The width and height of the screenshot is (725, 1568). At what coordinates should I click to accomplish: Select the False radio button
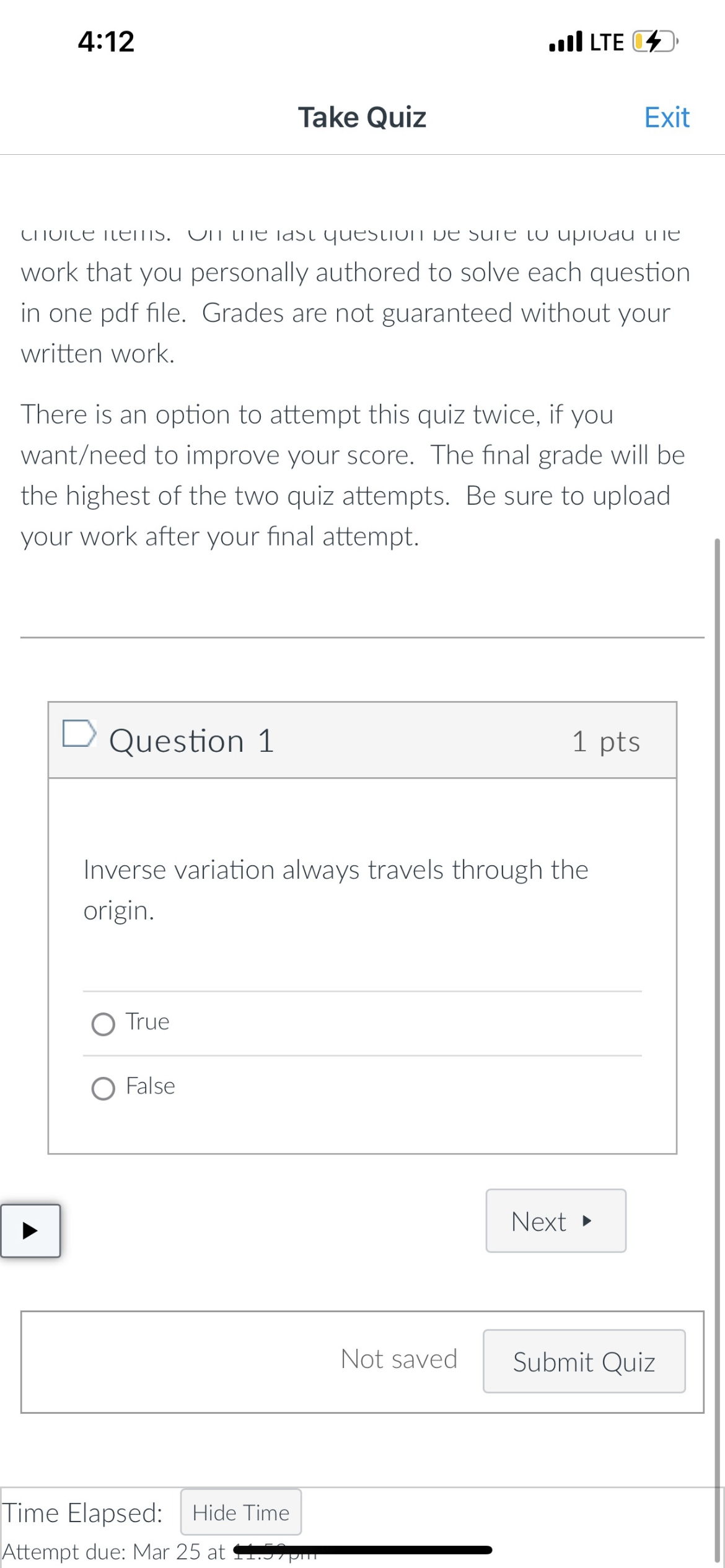coord(103,1089)
